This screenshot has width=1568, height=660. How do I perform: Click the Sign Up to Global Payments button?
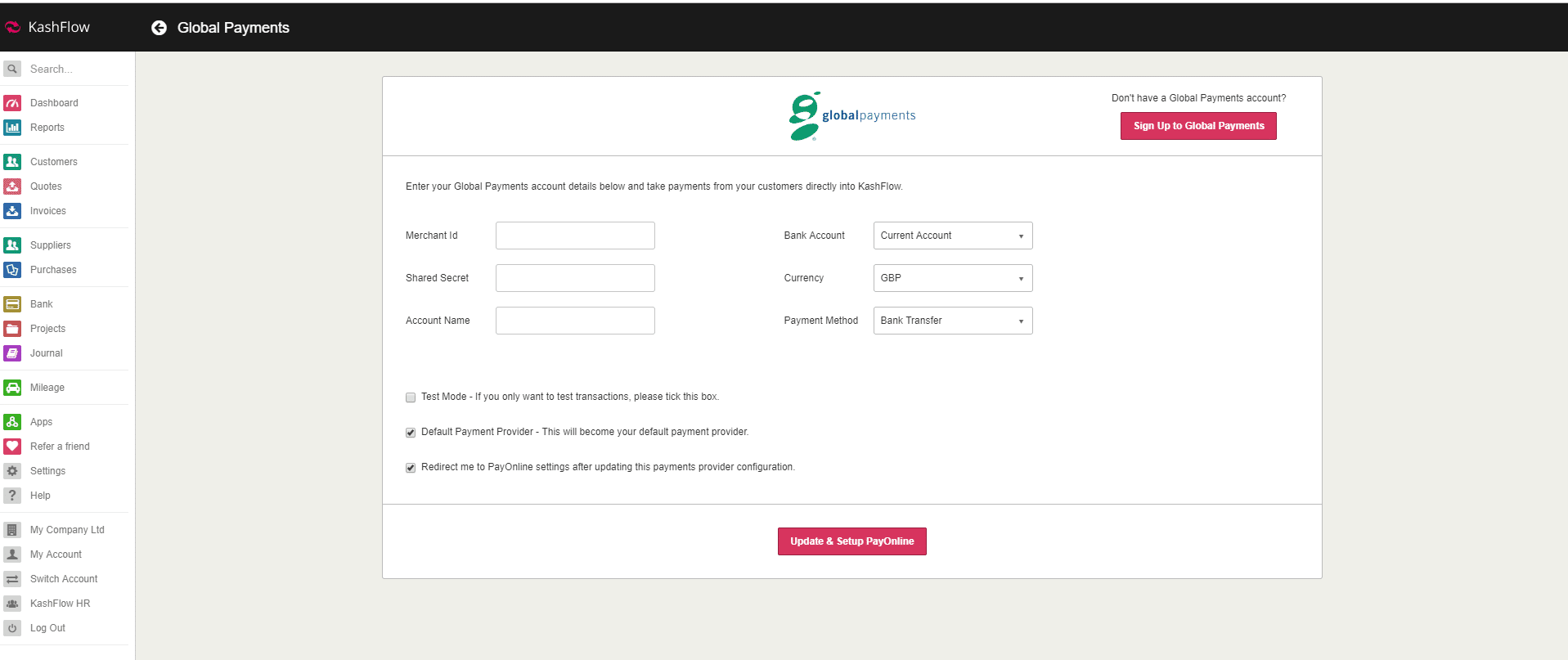tap(1197, 126)
